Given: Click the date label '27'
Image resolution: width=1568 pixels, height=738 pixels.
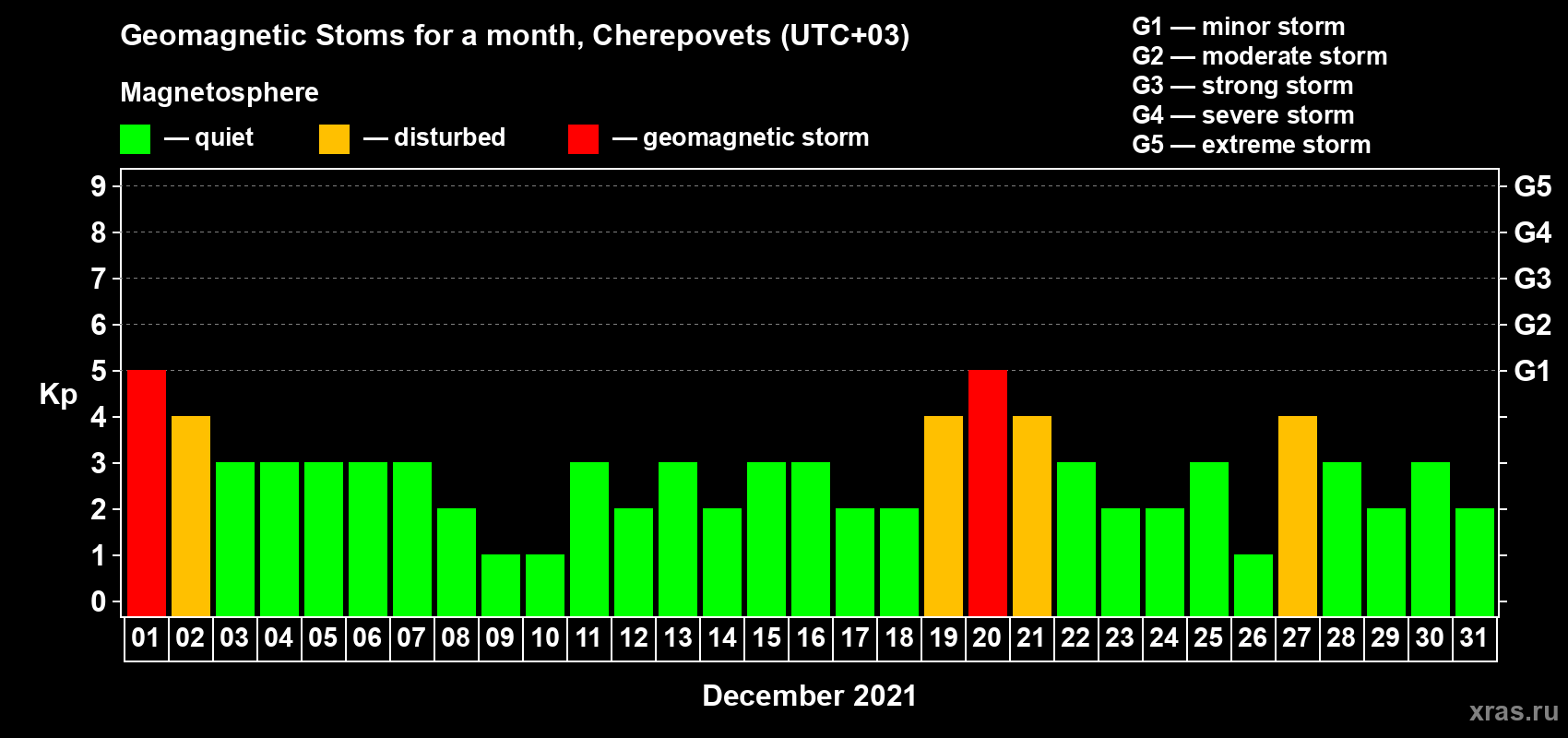Looking at the screenshot, I should click(x=1297, y=638).
